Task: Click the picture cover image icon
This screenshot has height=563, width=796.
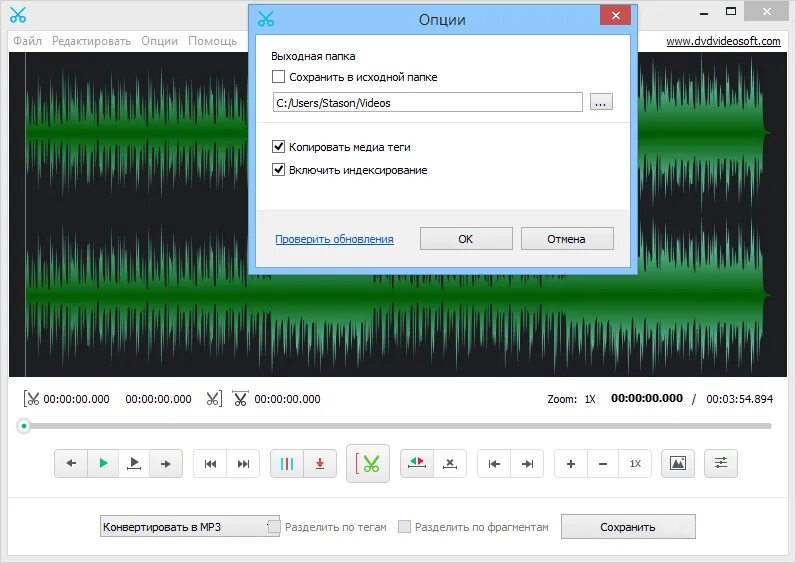Action: [x=678, y=463]
